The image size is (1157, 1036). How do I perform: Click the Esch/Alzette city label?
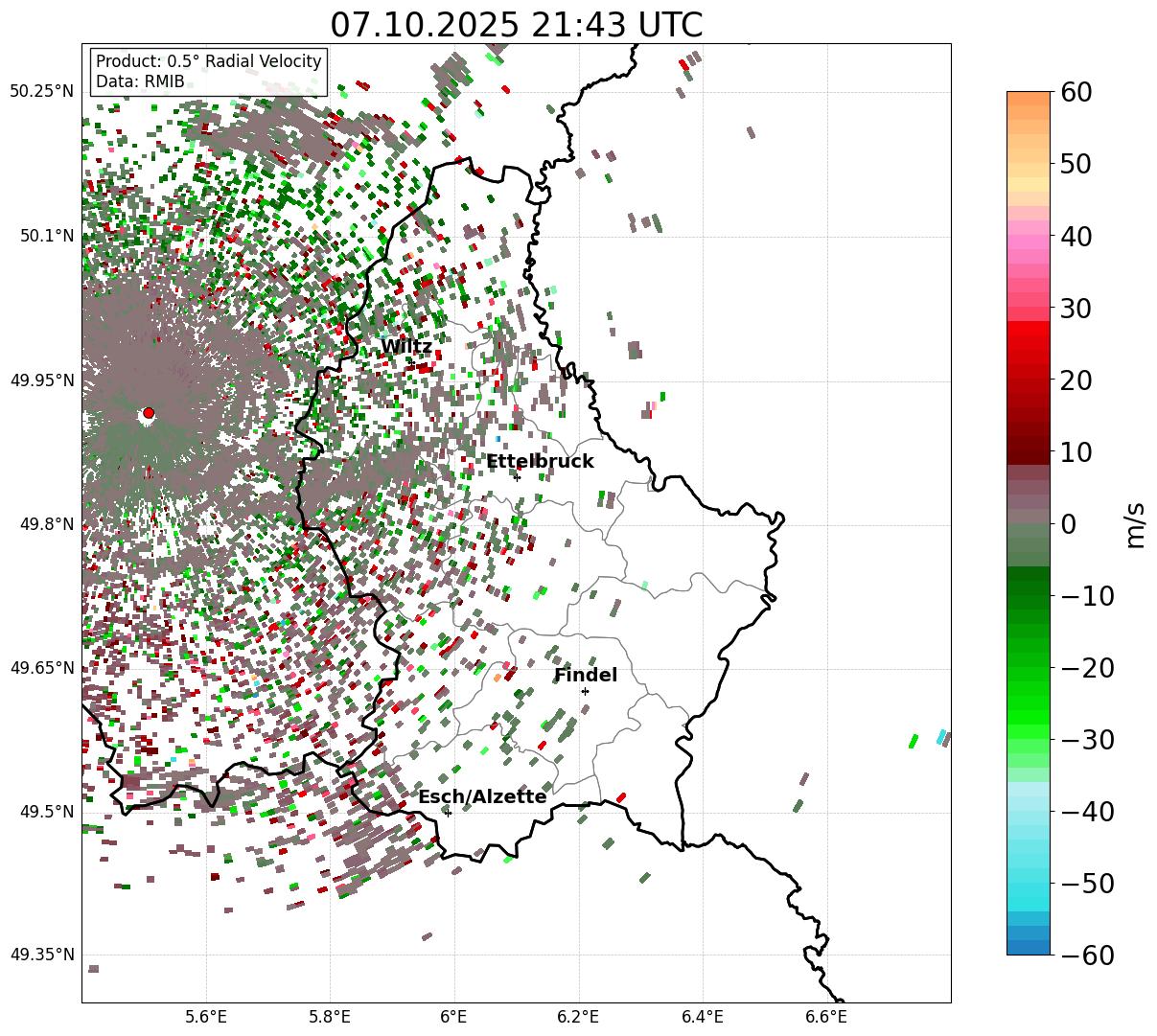point(482,797)
